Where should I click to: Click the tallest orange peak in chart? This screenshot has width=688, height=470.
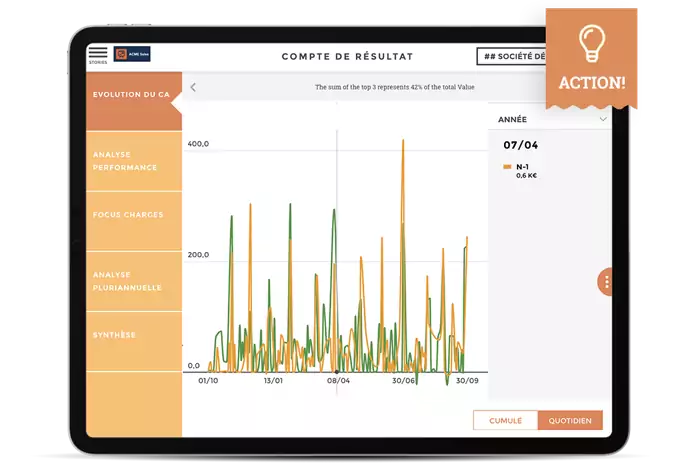click(x=403, y=142)
